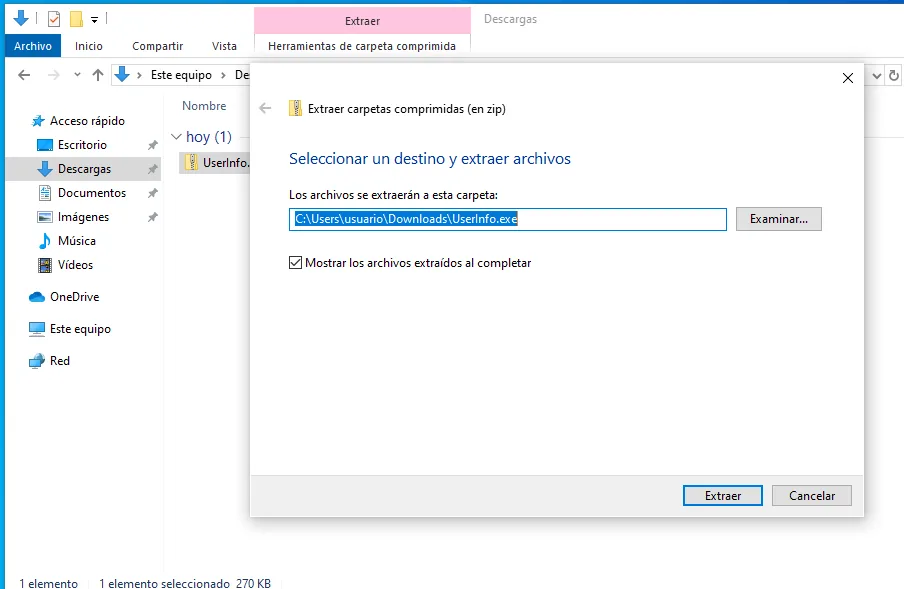Switch to the Inicio ribbon tab
The width and height of the screenshot is (904, 589).
click(x=89, y=46)
